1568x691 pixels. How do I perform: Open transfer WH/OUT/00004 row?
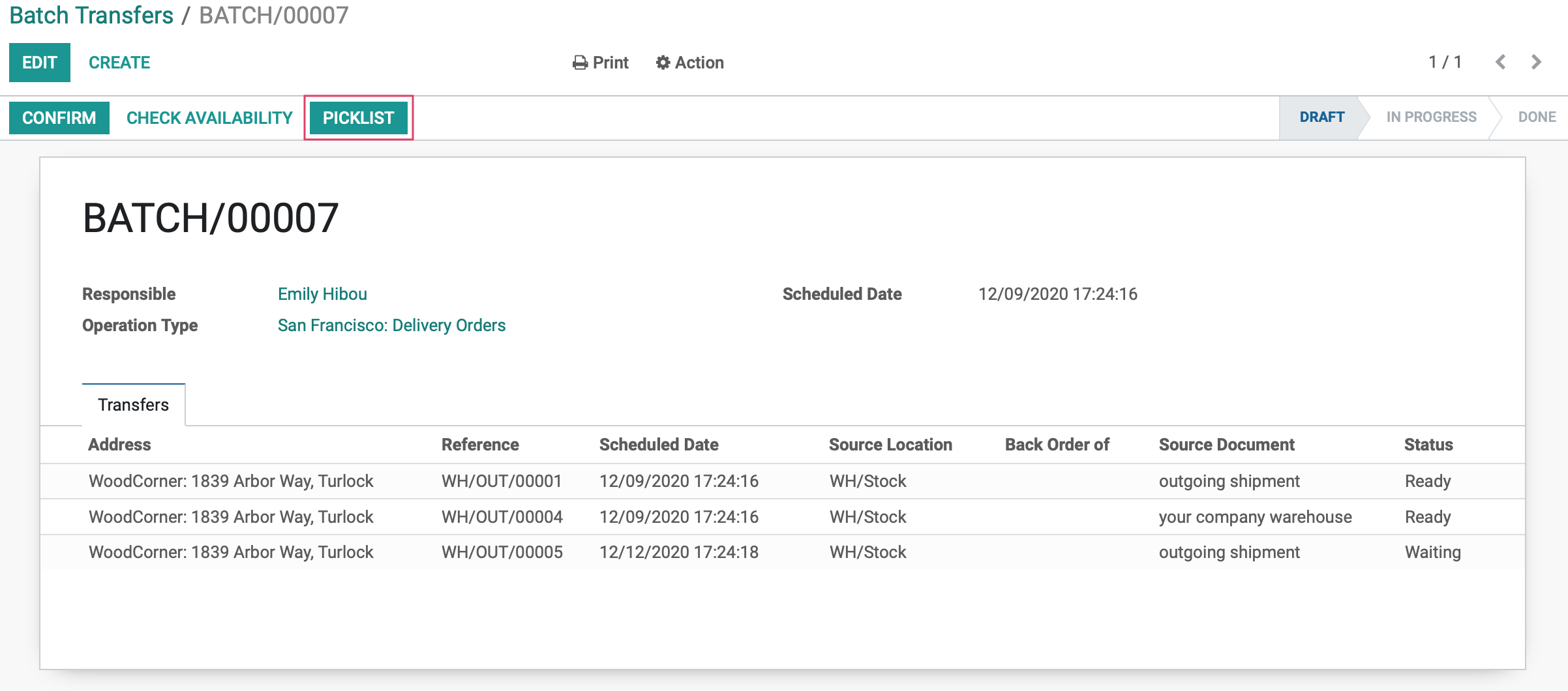pyautogui.click(x=783, y=517)
